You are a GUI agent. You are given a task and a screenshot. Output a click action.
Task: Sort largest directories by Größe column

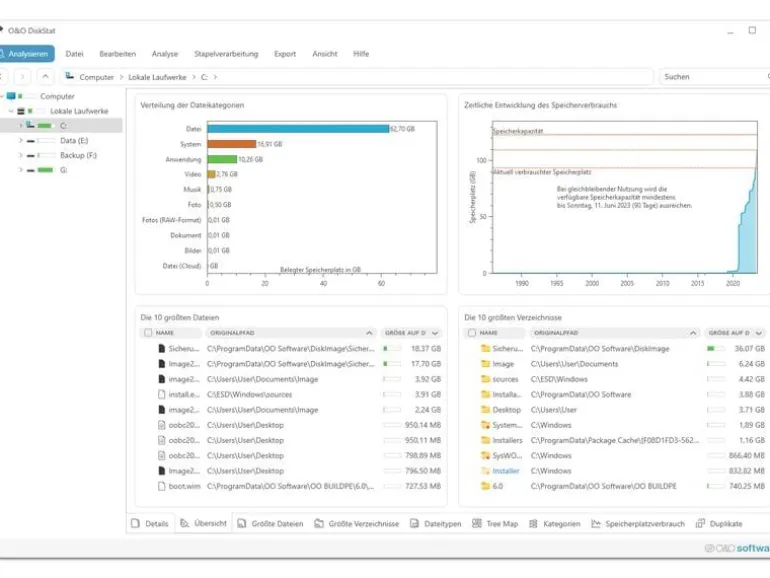coord(735,333)
